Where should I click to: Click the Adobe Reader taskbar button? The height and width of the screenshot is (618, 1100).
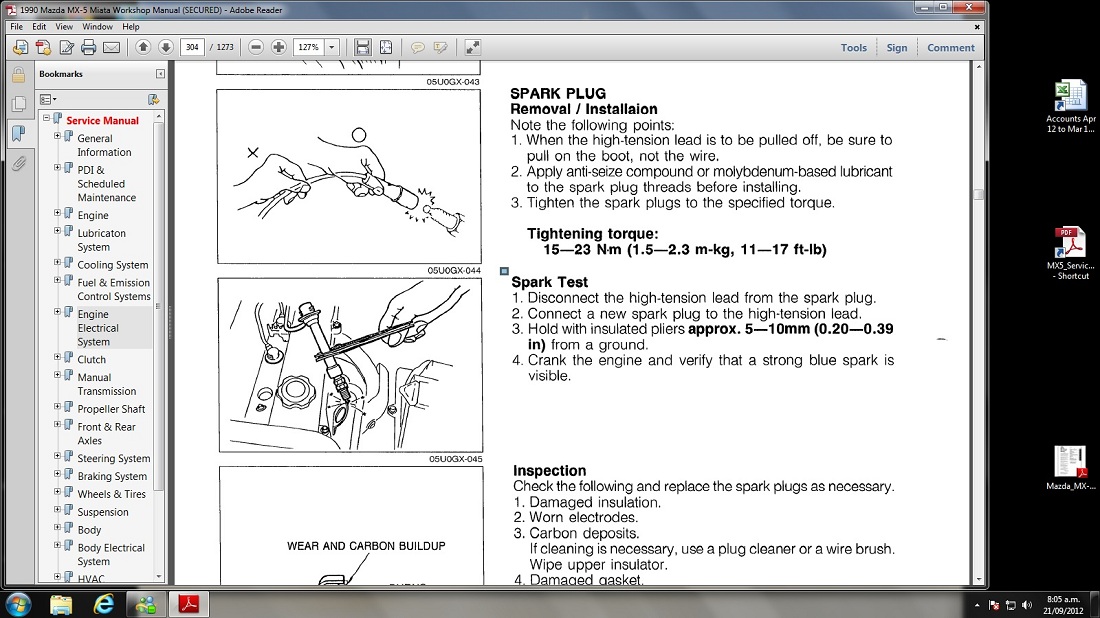[x=189, y=605]
